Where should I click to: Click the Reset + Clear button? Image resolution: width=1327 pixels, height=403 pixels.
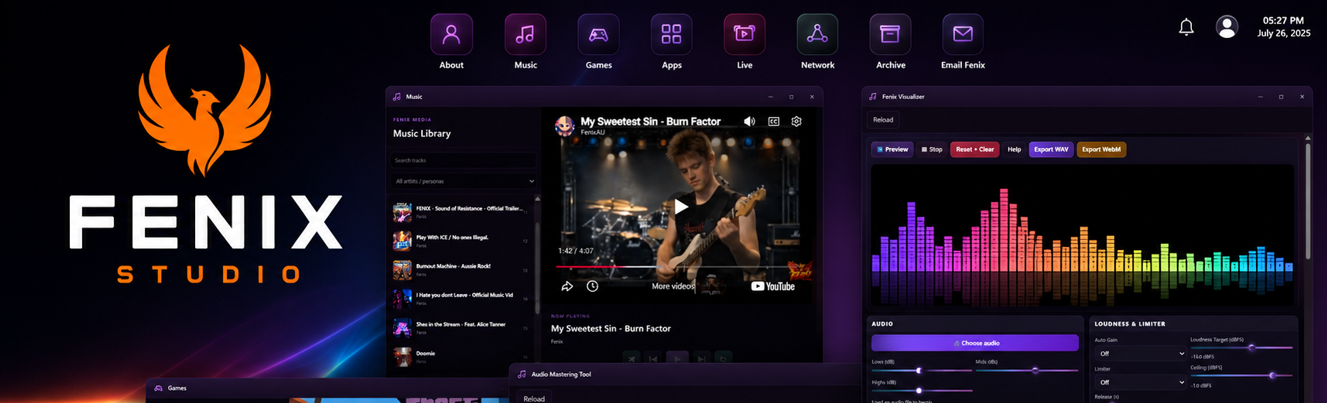tap(974, 150)
